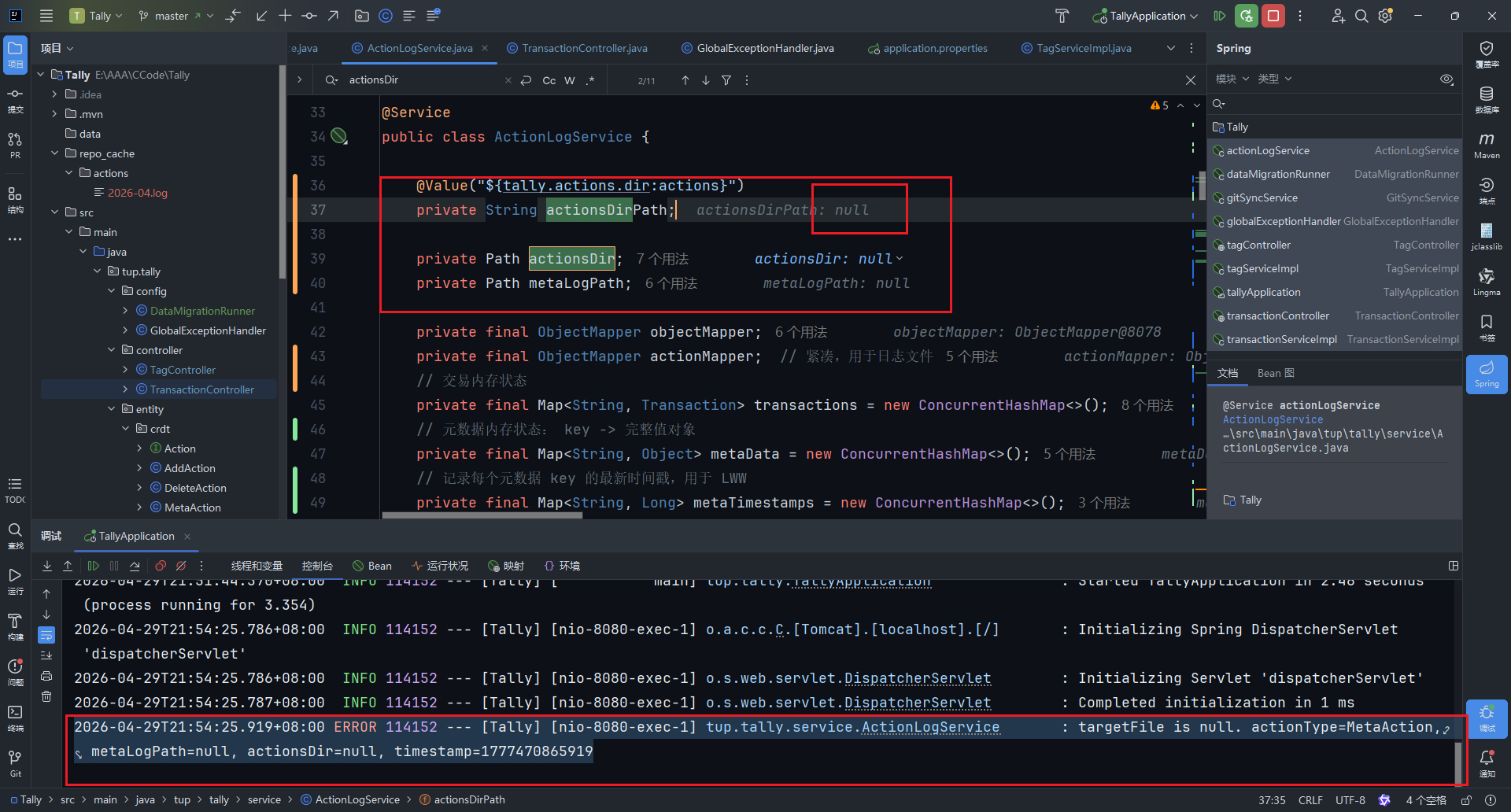Collapse the repo_cache folder
The image size is (1511, 812).
(x=54, y=153)
